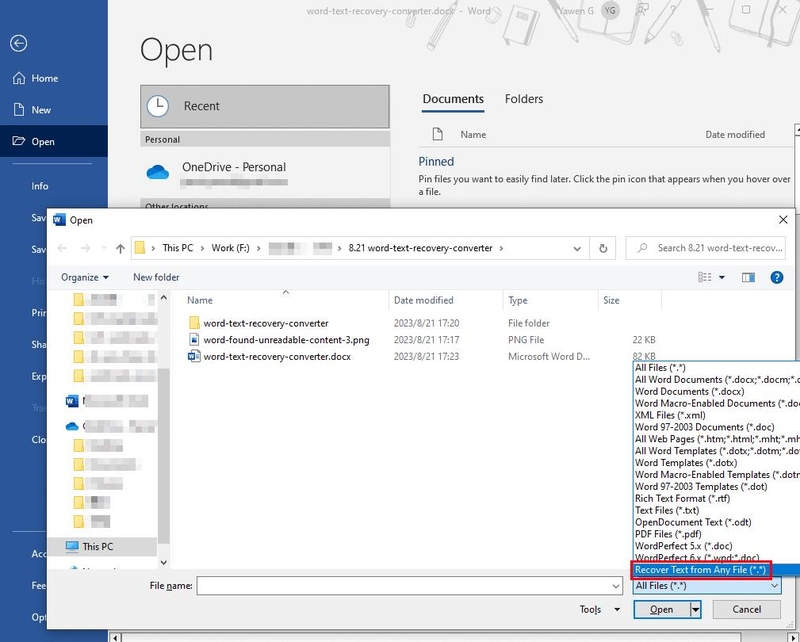Click the Up one level arrow

(120, 249)
